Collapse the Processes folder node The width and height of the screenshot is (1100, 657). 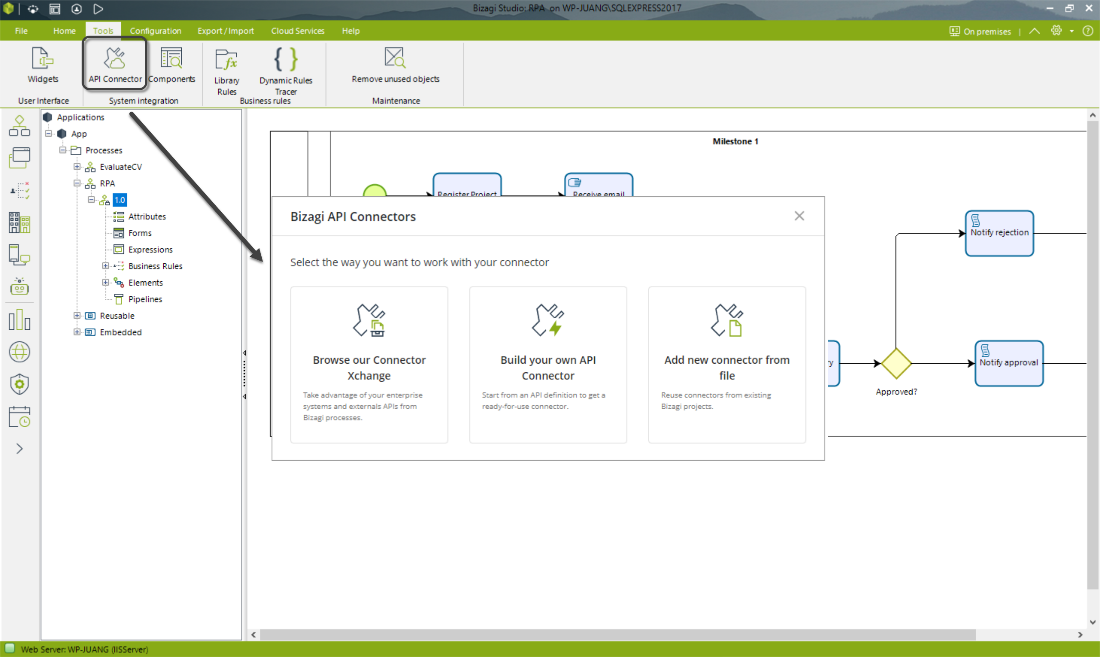[x=62, y=150]
